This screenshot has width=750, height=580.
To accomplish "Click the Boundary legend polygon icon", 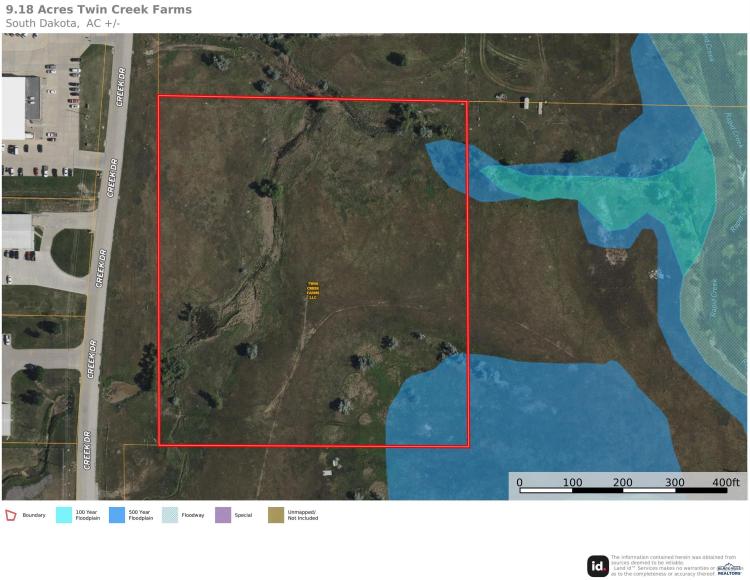I will pyautogui.click(x=11, y=515).
